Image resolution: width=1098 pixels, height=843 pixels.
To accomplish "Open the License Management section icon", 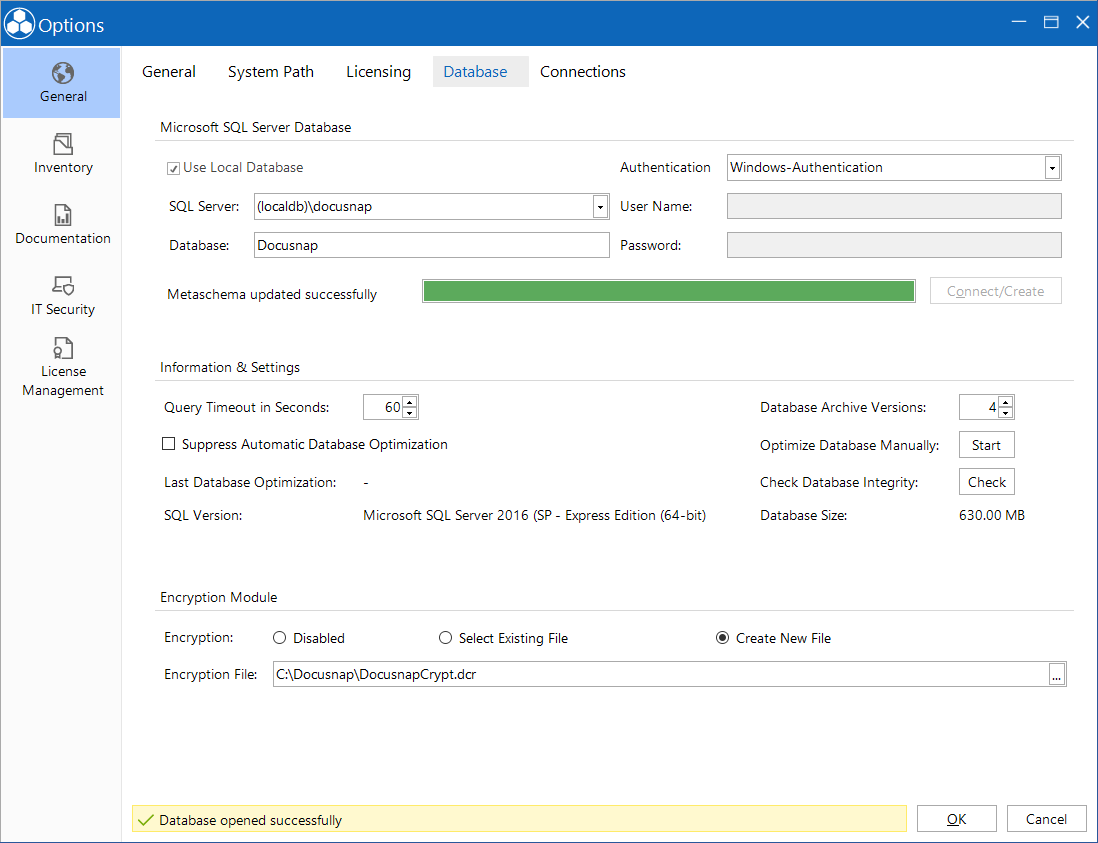I will (62, 348).
